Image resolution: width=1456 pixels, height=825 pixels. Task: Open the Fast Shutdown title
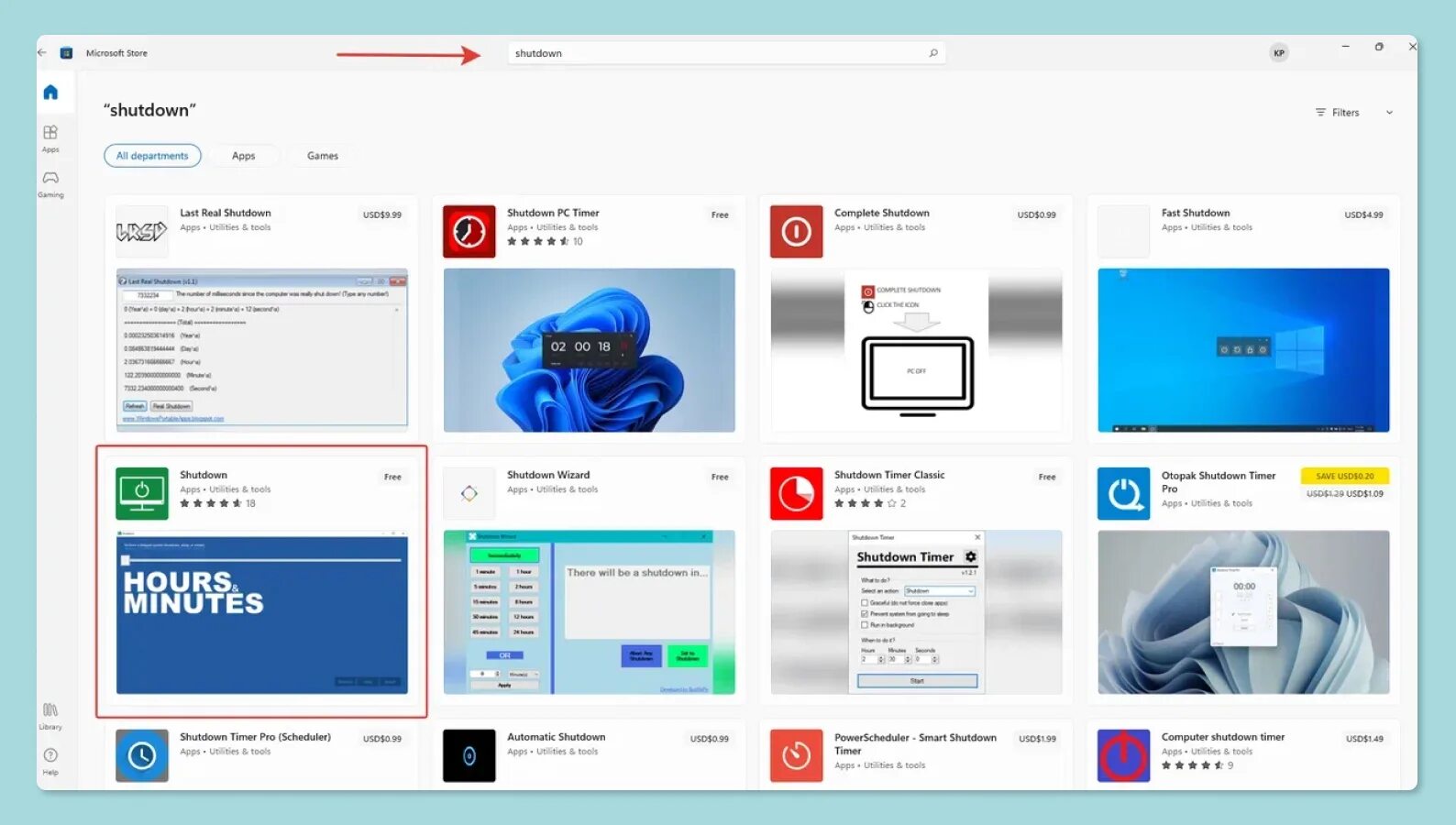[x=1196, y=213]
